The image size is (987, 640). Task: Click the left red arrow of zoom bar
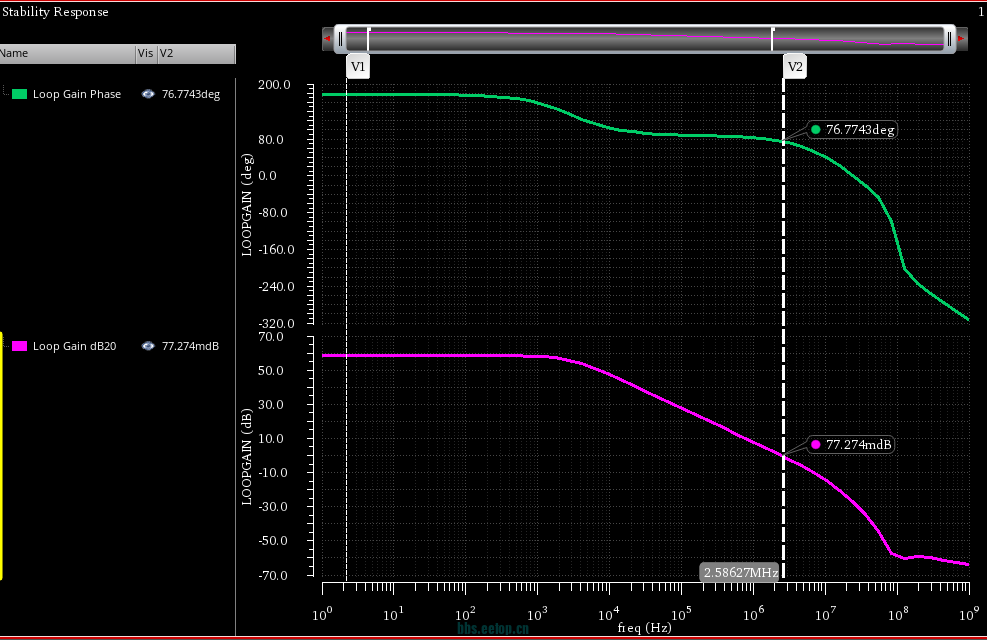[327, 39]
